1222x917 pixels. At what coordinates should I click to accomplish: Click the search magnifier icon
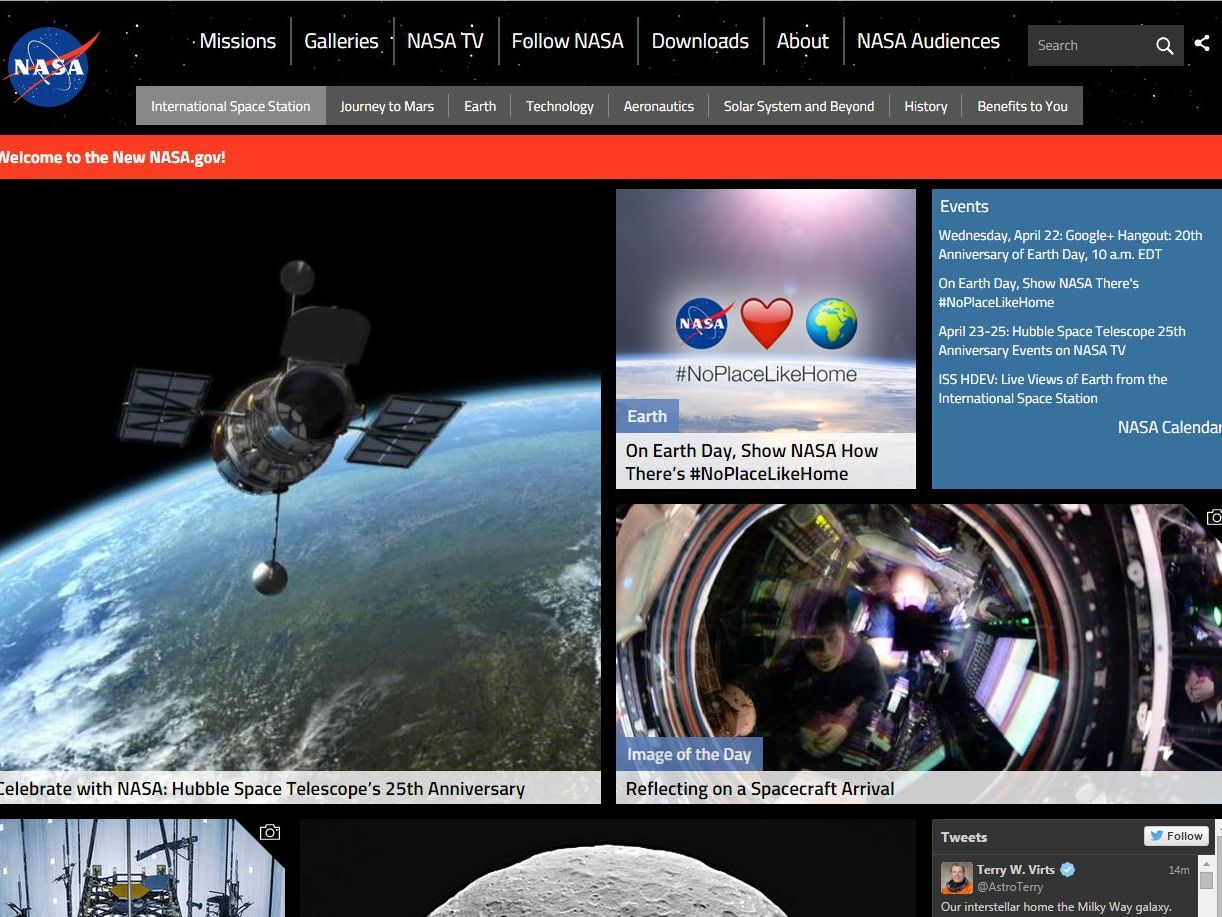click(1164, 45)
